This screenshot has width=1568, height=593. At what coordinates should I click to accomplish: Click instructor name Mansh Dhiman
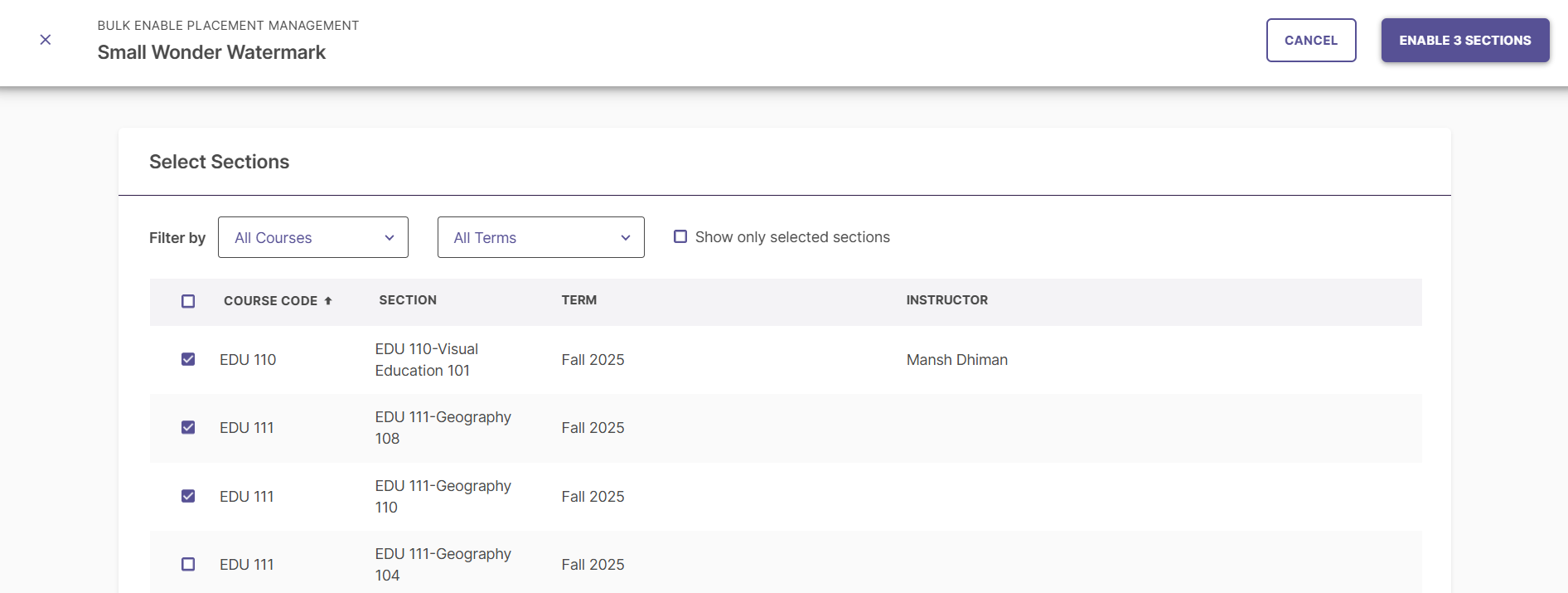click(957, 360)
